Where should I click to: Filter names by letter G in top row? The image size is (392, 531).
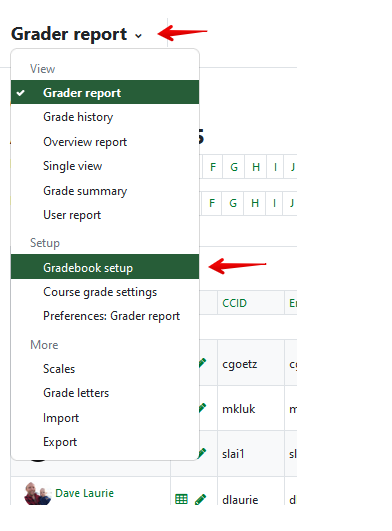click(x=234, y=167)
